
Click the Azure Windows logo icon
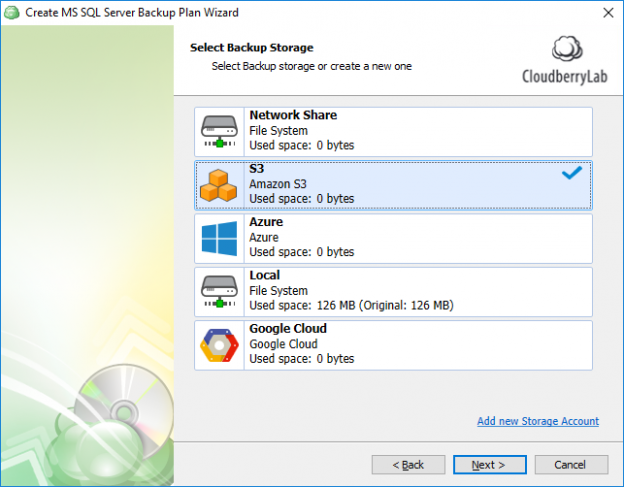(x=219, y=238)
